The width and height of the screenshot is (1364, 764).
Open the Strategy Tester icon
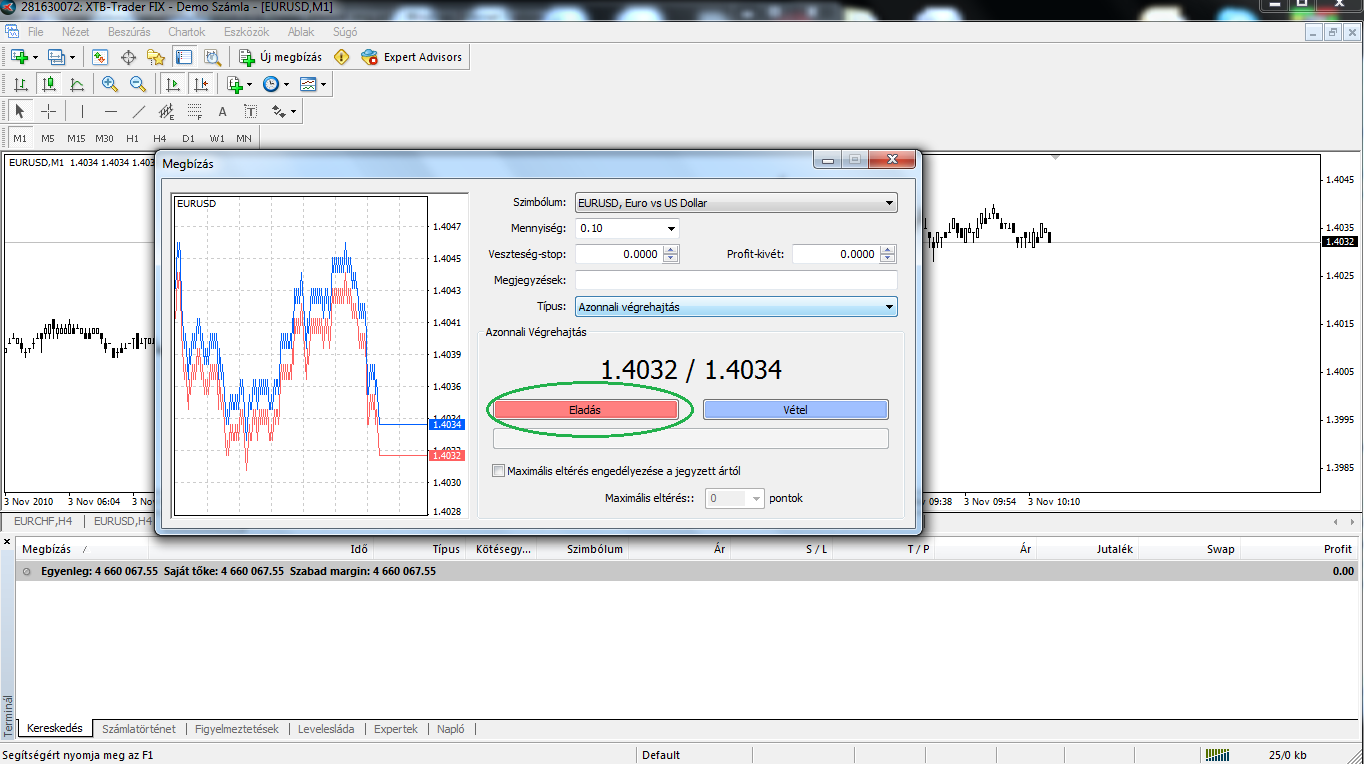click(x=211, y=57)
